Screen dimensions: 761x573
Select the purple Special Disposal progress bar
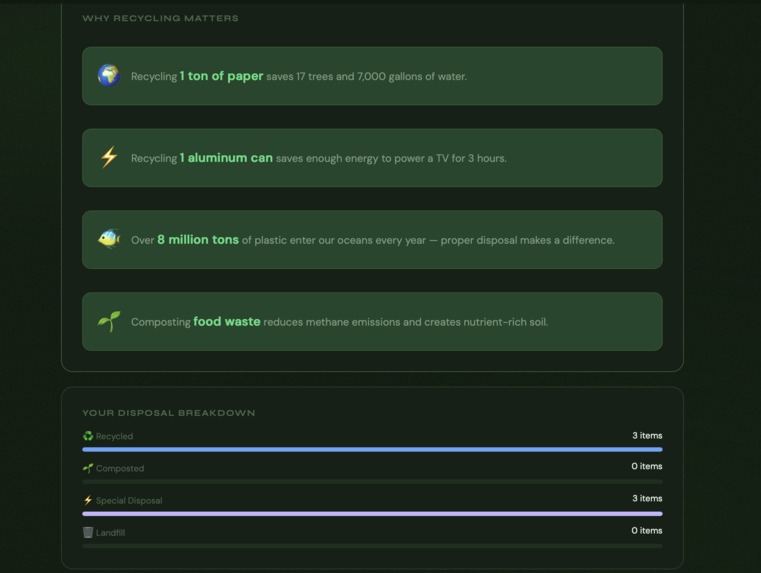pos(372,513)
